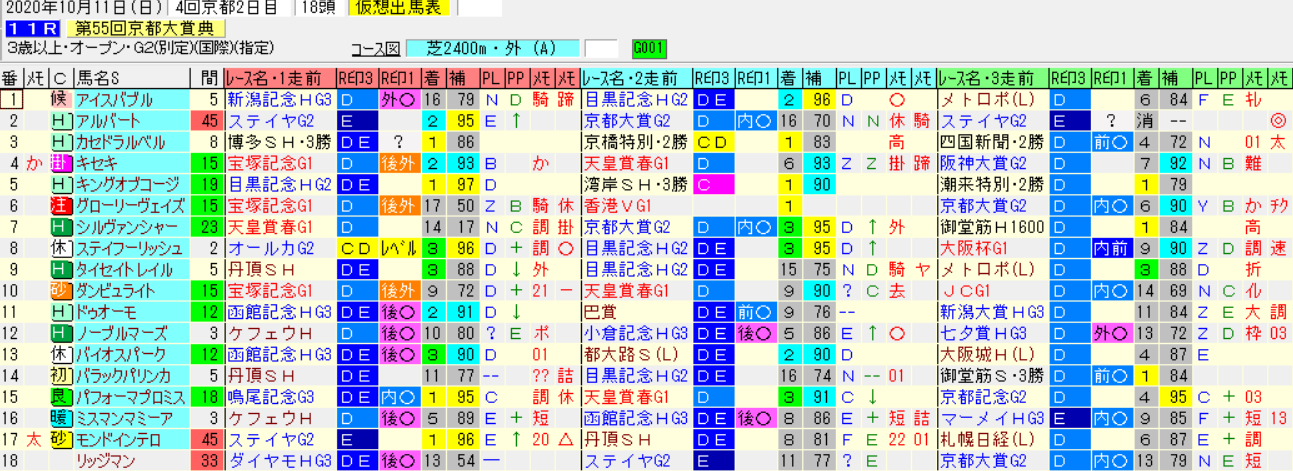Click the 掛 badge beside キセキ

pyautogui.click(x=62, y=163)
